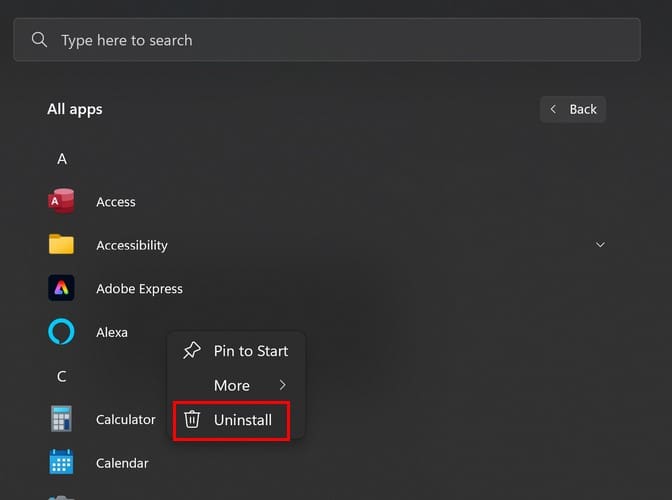
Task: Click the search magnifier icon
Action: tap(39, 40)
